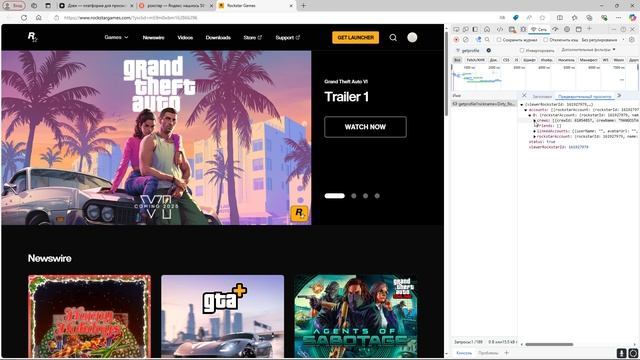Click the GET LAUNCHER button
This screenshot has width=640, height=360.
(x=356, y=38)
